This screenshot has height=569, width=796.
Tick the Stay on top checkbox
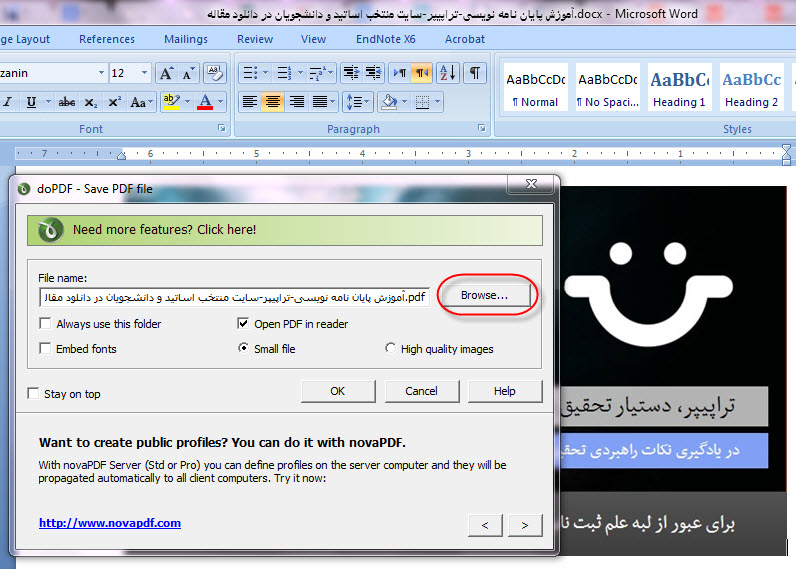34,394
